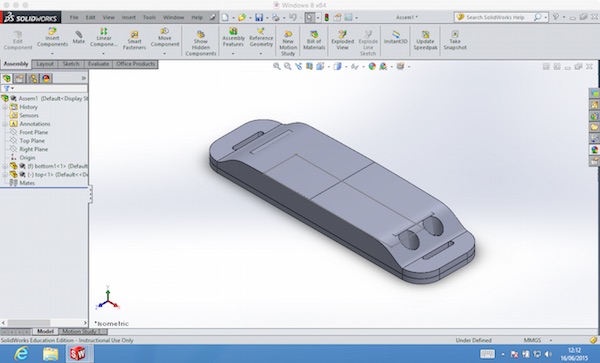This screenshot has width=600, height=363.
Task: Select the Mate tool
Action: click(x=78, y=38)
